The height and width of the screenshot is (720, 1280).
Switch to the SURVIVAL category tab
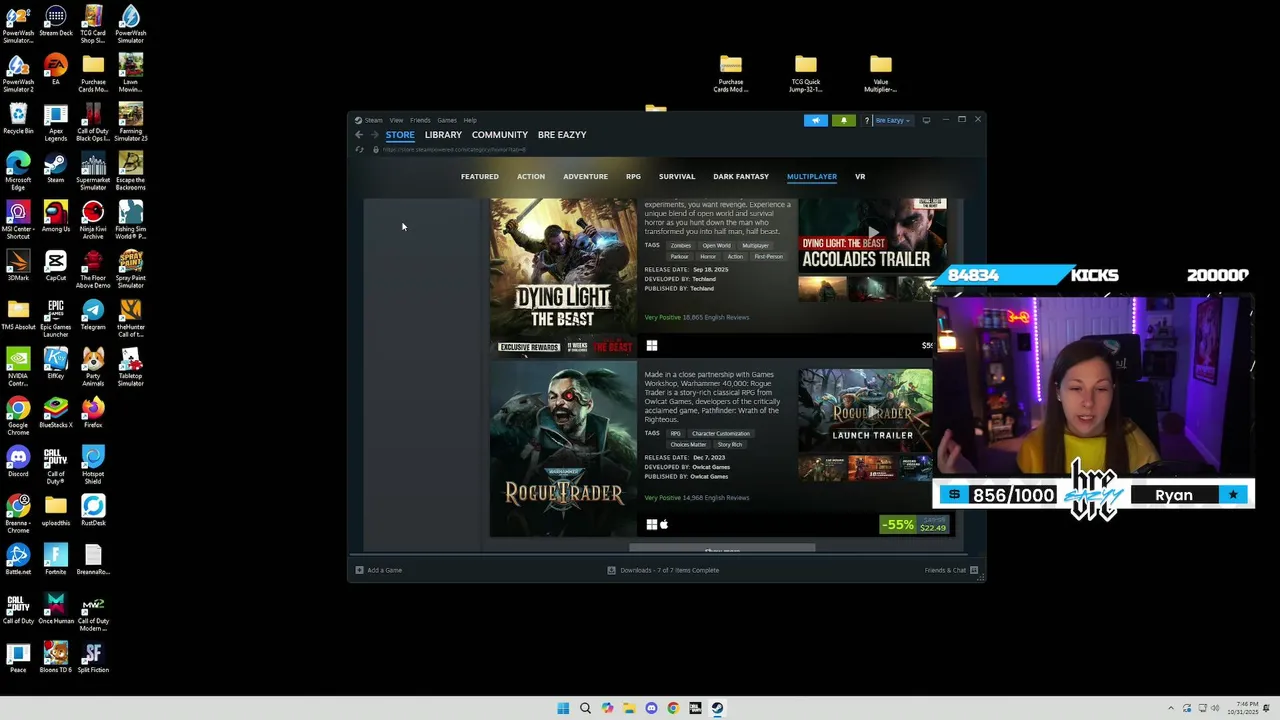(677, 177)
